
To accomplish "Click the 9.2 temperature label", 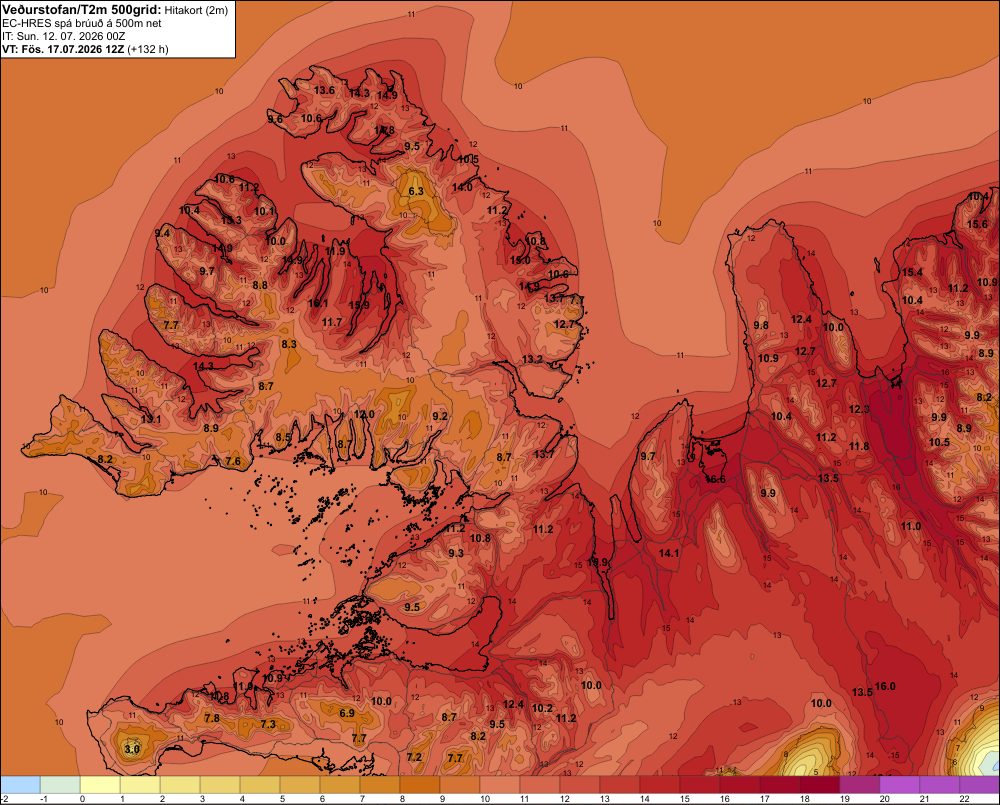I will pyautogui.click(x=440, y=417).
